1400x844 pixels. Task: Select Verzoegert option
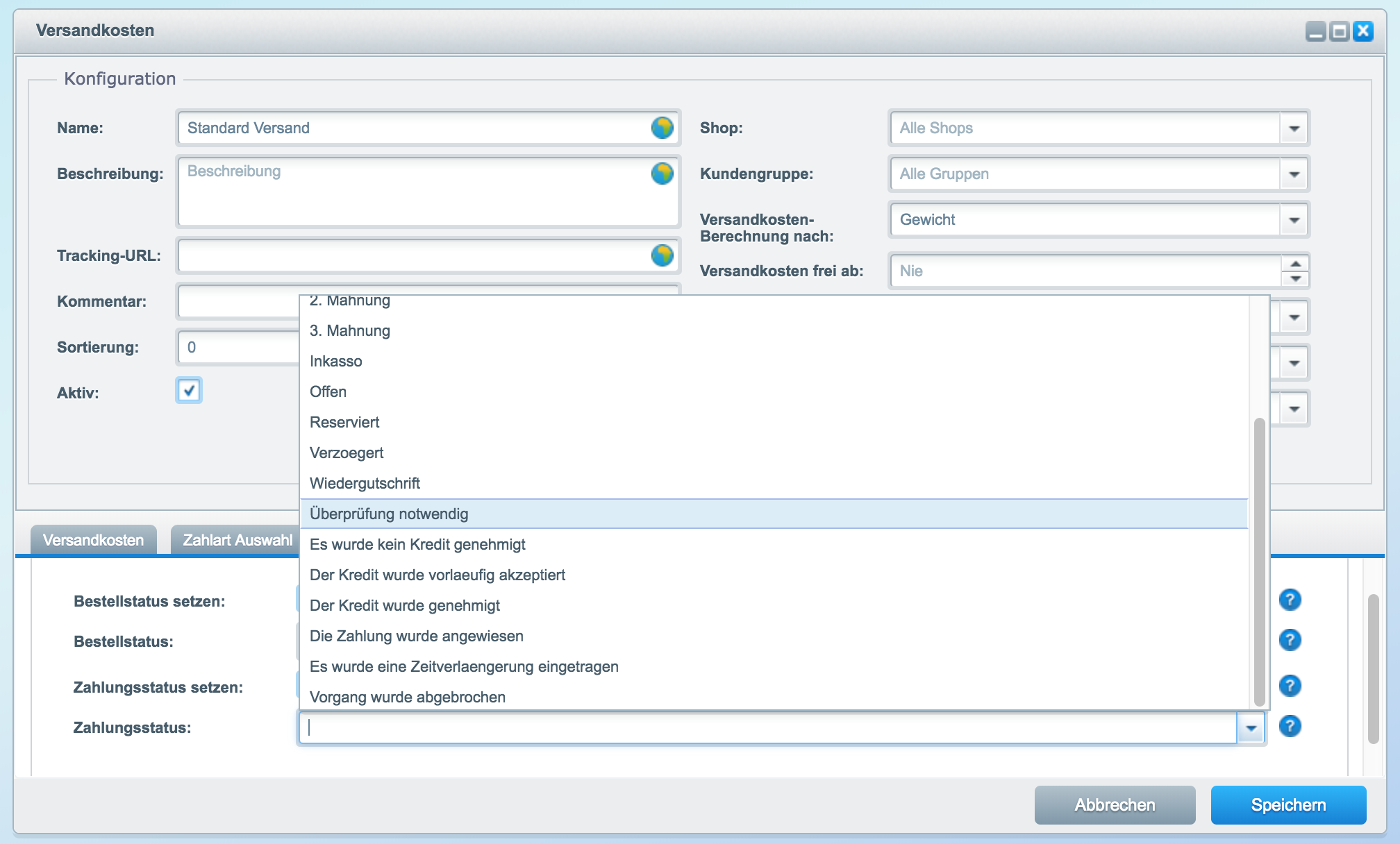pos(774,453)
